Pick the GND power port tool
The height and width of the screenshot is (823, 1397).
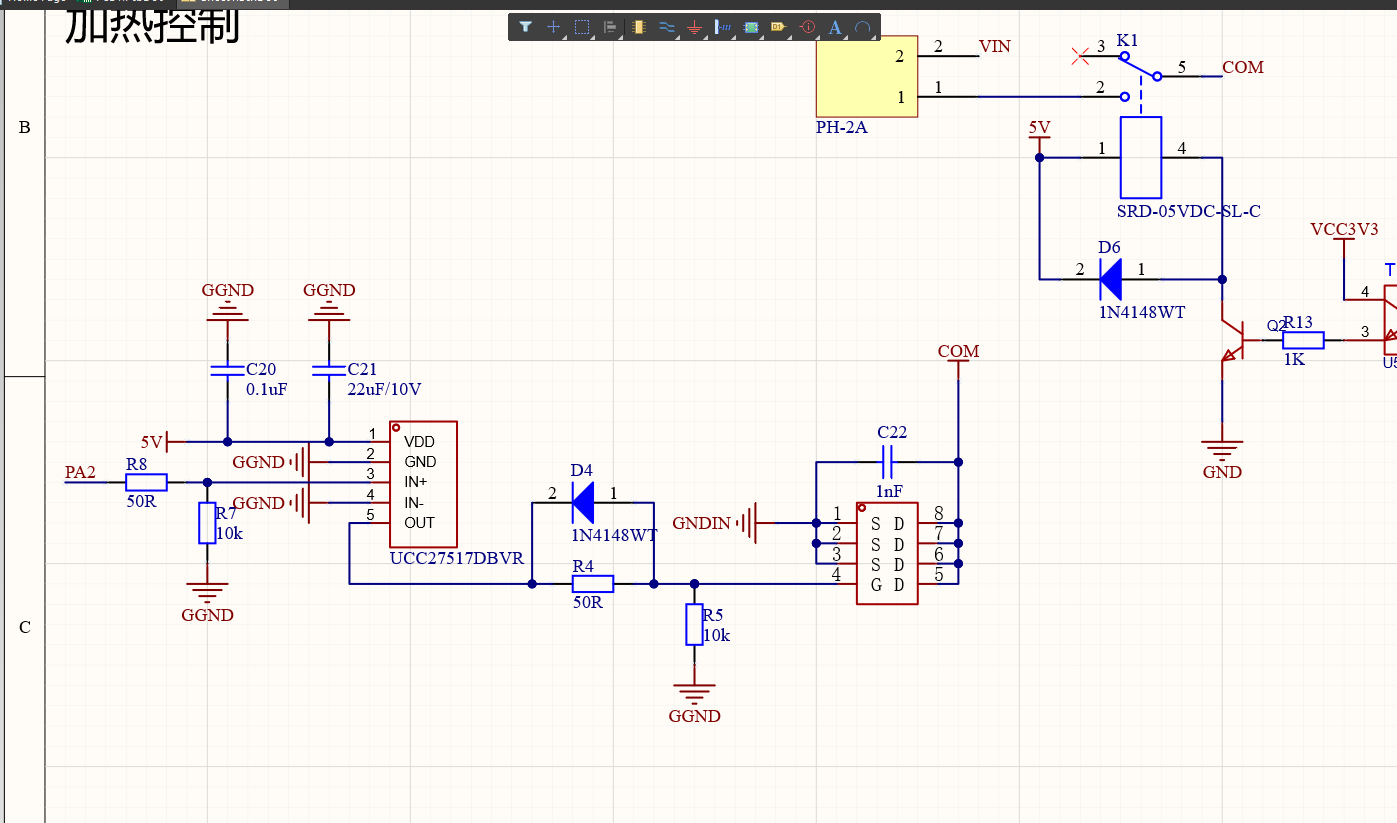(x=694, y=27)
